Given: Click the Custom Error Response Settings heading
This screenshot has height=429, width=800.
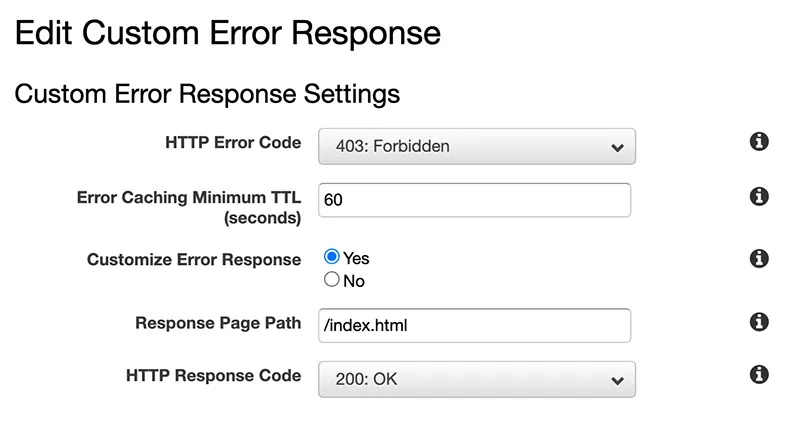Looking at the screenshot, I should (x=207, y=94).
